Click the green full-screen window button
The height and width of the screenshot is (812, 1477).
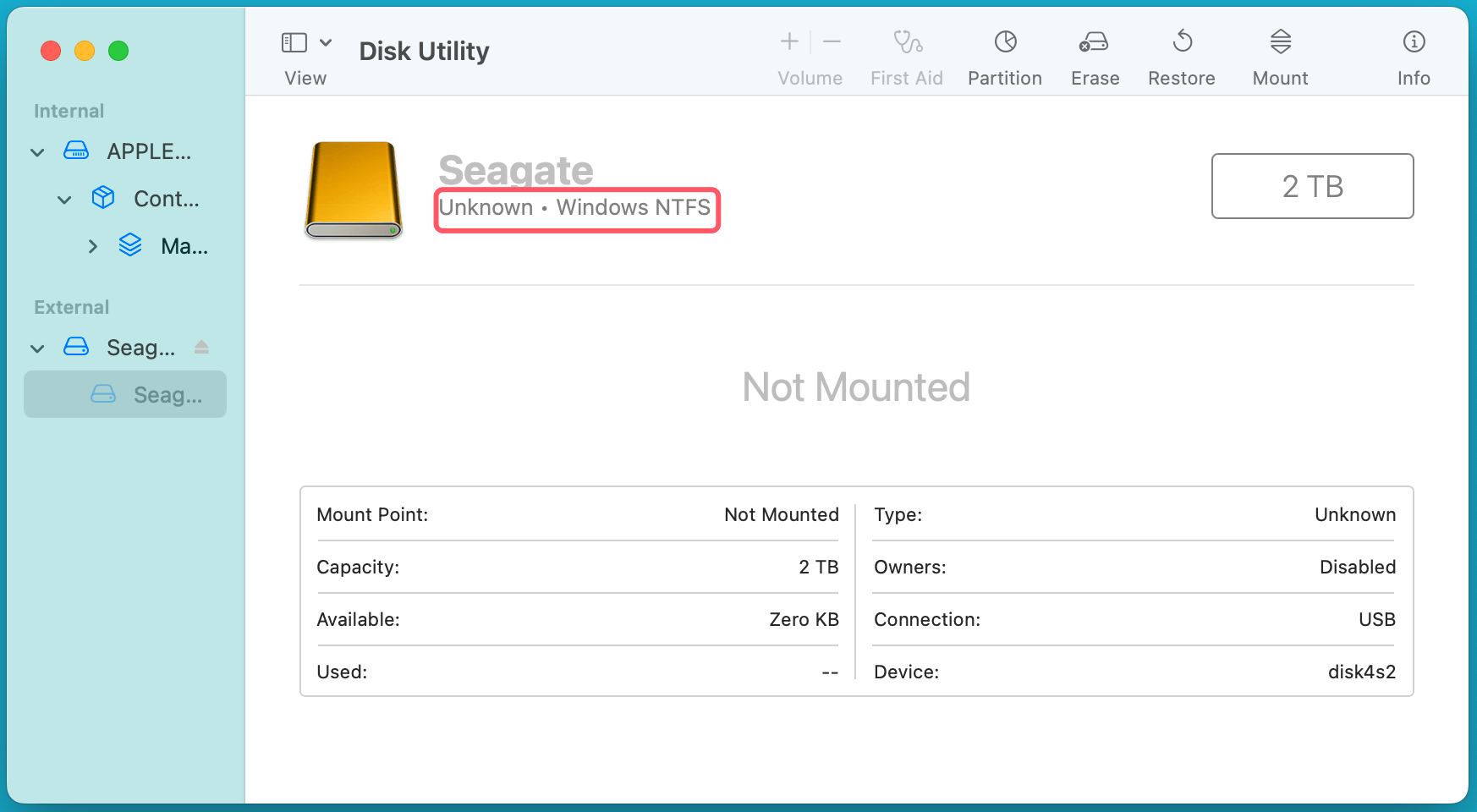[118, 51]
